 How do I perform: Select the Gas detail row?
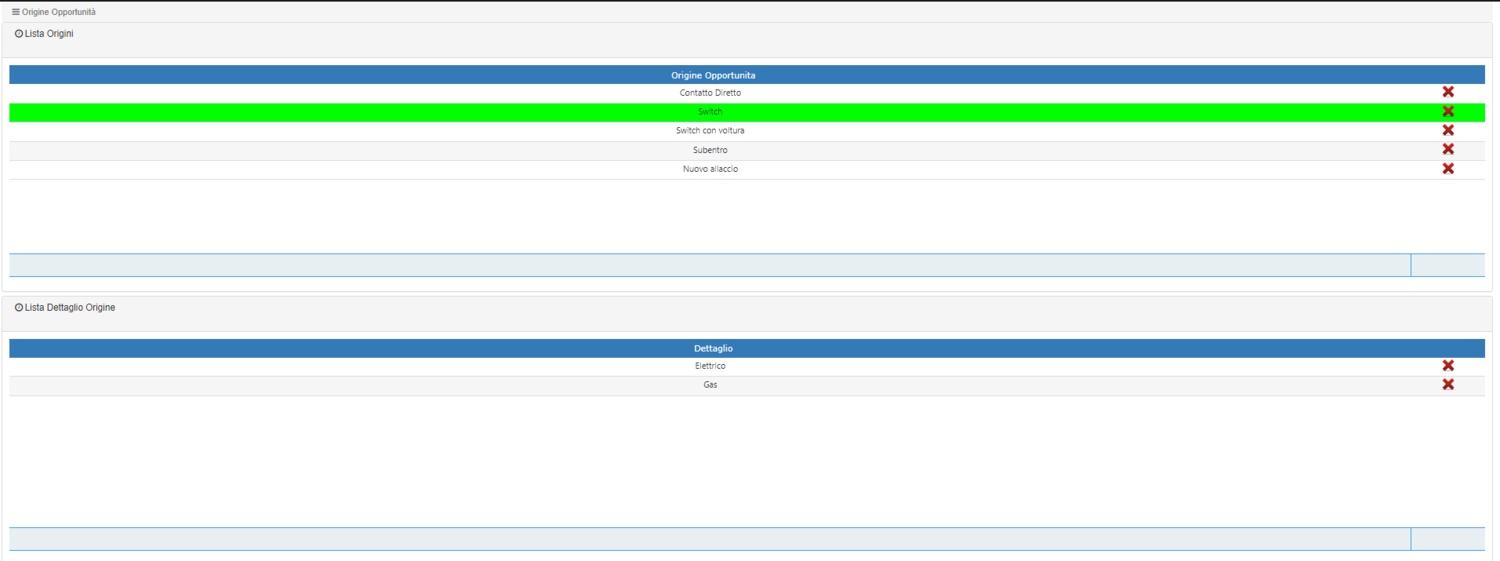click(x=747, y=385)
